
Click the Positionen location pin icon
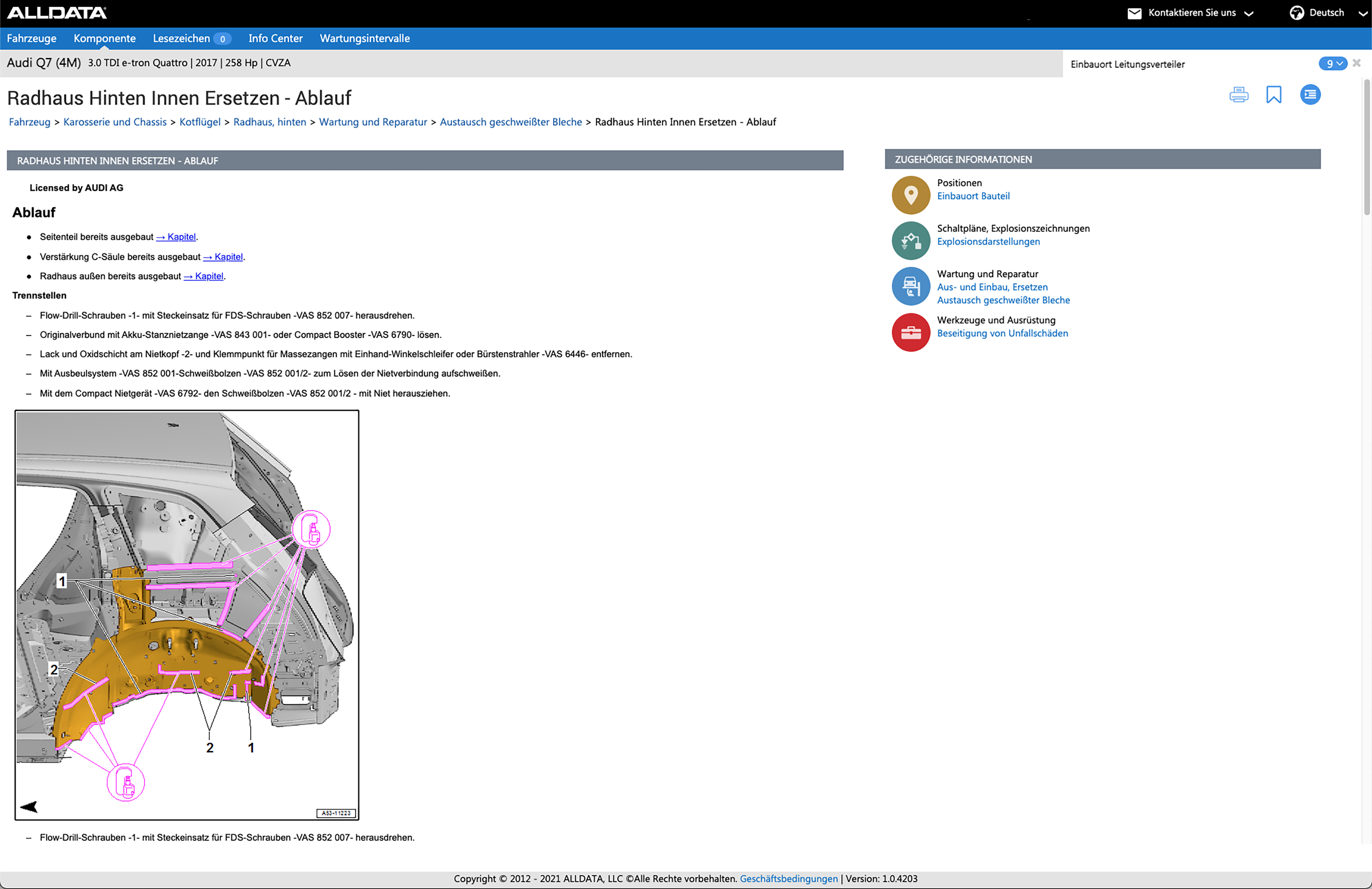tap(910, 195)
